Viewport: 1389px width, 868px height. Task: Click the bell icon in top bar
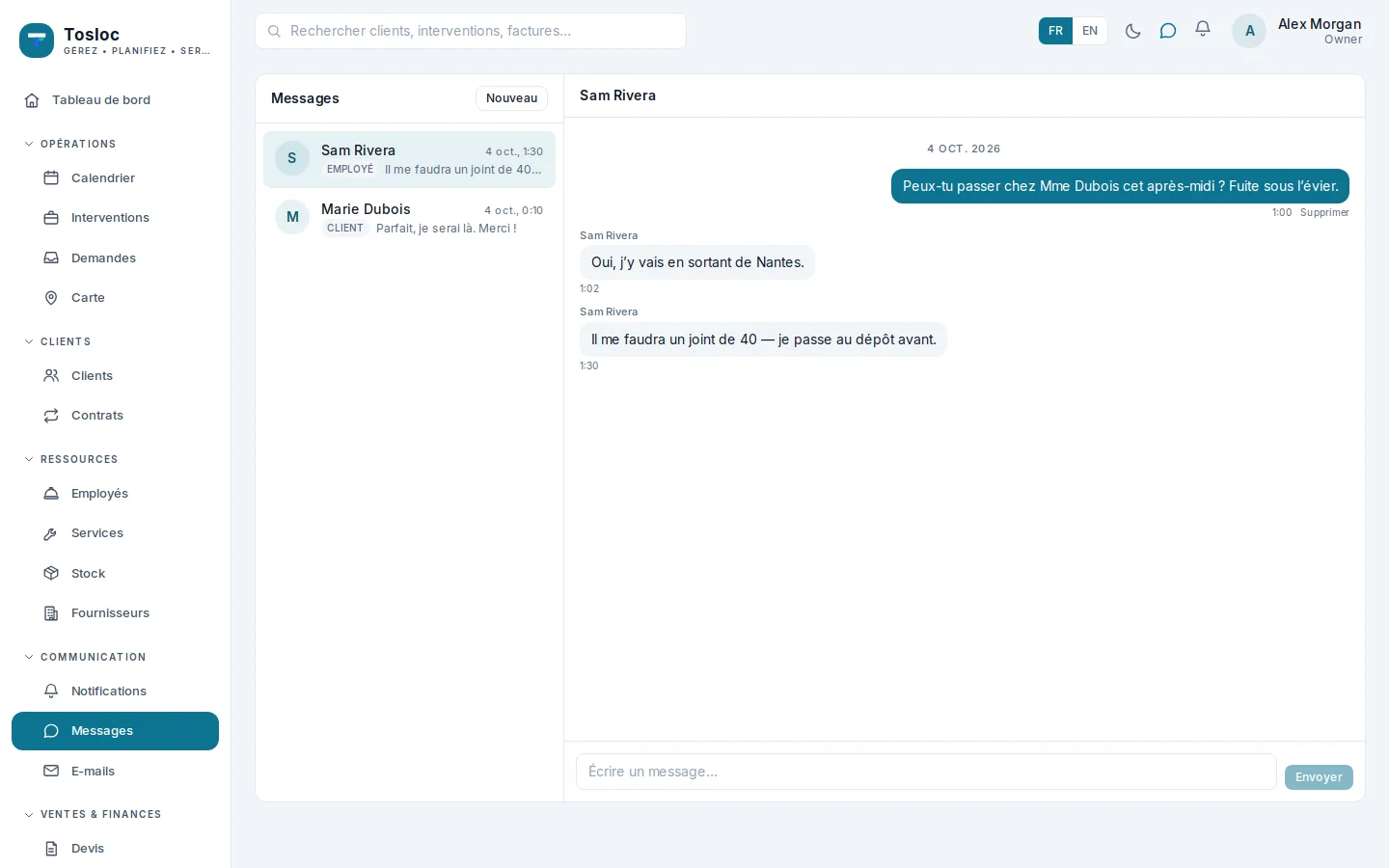[1203, 30]
